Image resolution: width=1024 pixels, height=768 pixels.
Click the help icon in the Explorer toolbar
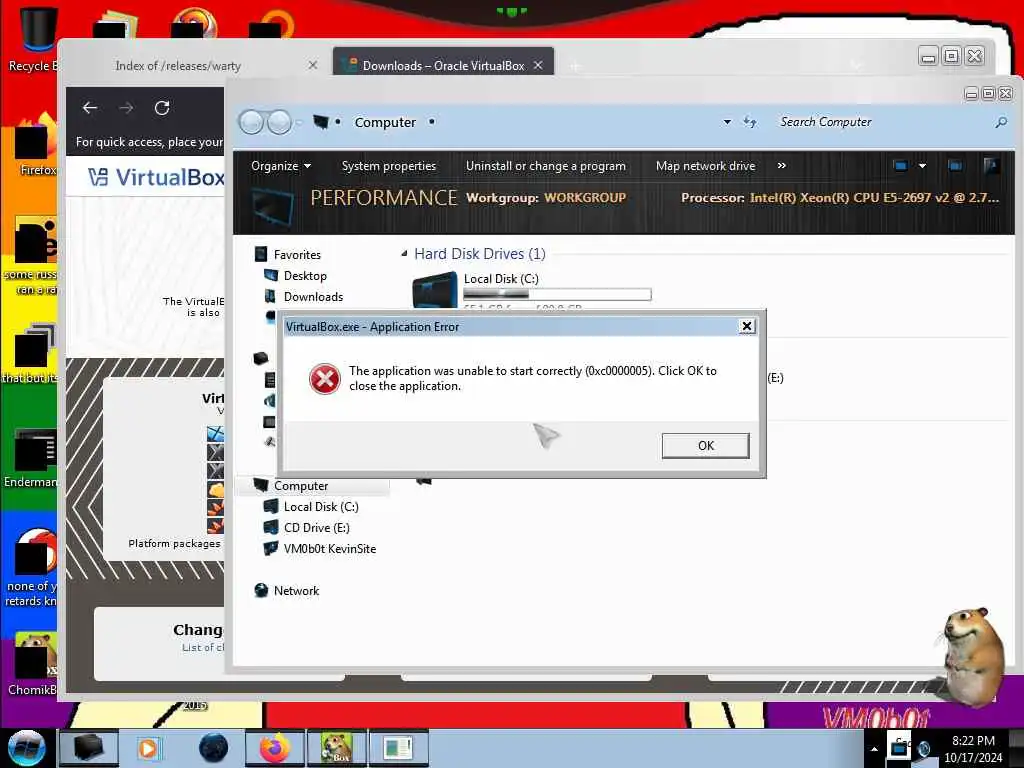(991, 166)
